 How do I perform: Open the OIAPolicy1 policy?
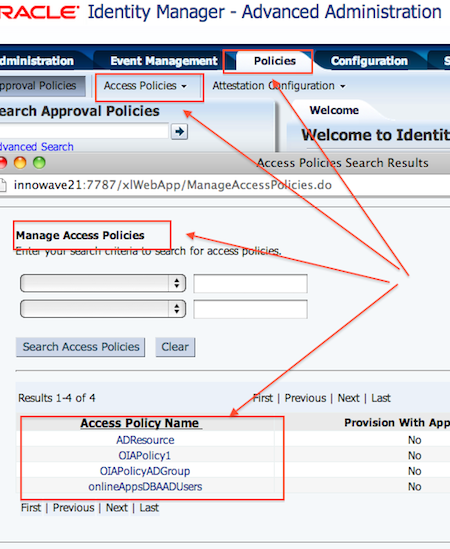145,456
